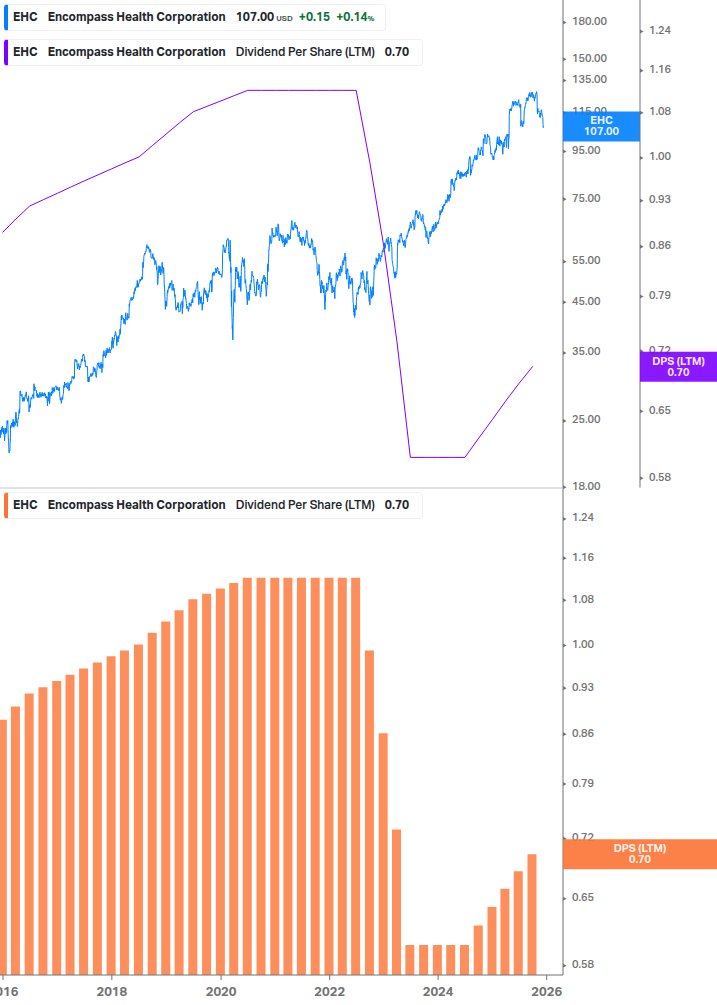This screenshot has height=1005, width=717.
Task: Click the 45.00 price axis label
Action: tap(586, 301)
